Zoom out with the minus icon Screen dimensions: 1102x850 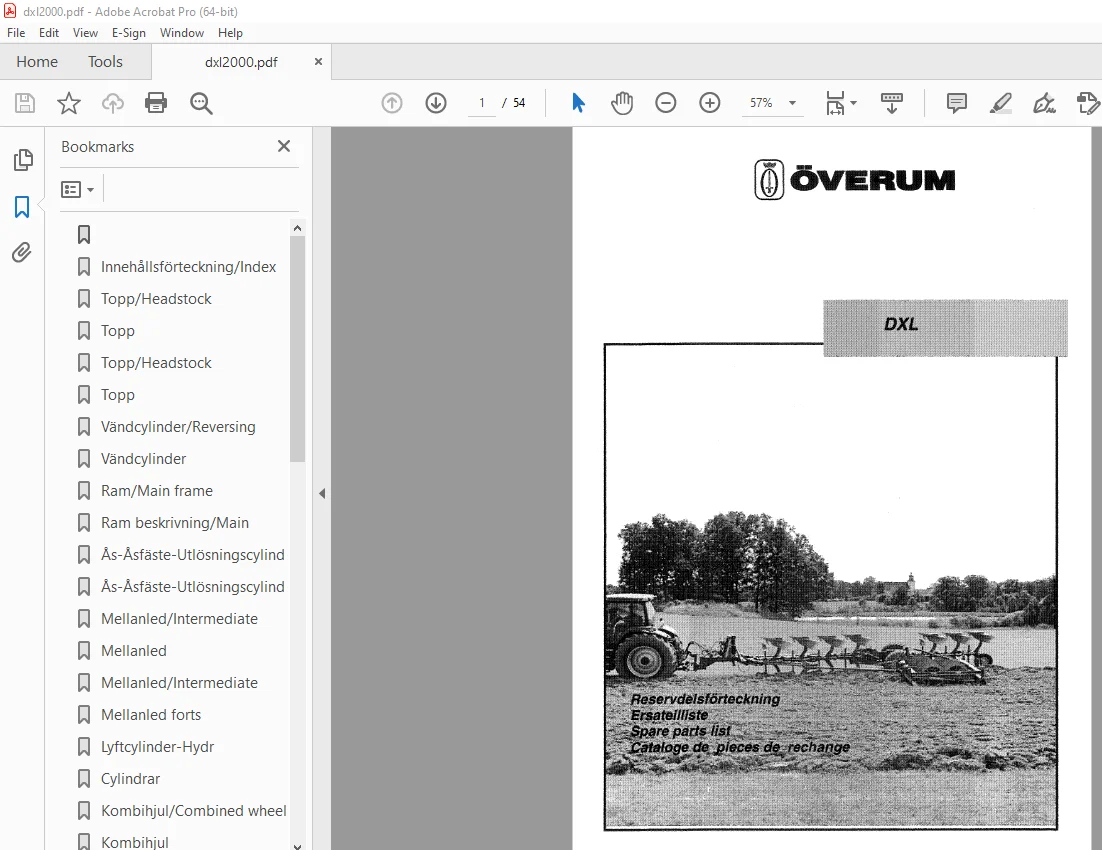point(666,103)
